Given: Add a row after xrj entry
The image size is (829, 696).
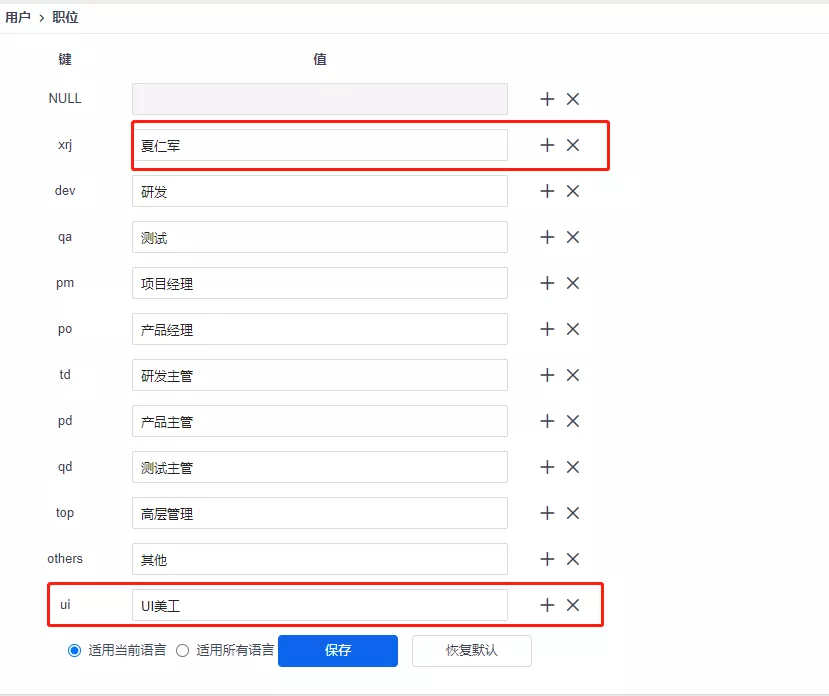Looking at the screenshot, I should (x=547, y=145).
